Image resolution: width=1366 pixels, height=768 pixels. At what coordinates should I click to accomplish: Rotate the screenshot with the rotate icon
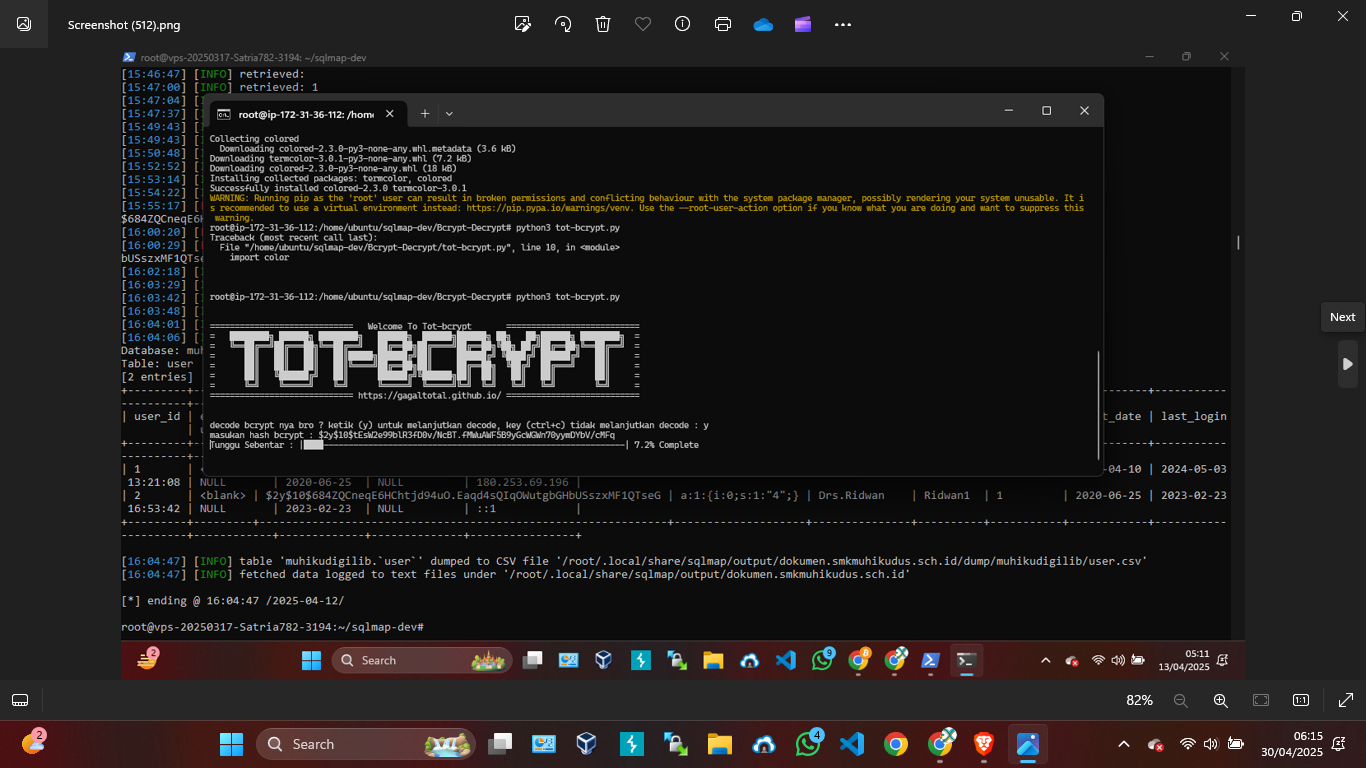pyautogui.click(x=563, y=24)
